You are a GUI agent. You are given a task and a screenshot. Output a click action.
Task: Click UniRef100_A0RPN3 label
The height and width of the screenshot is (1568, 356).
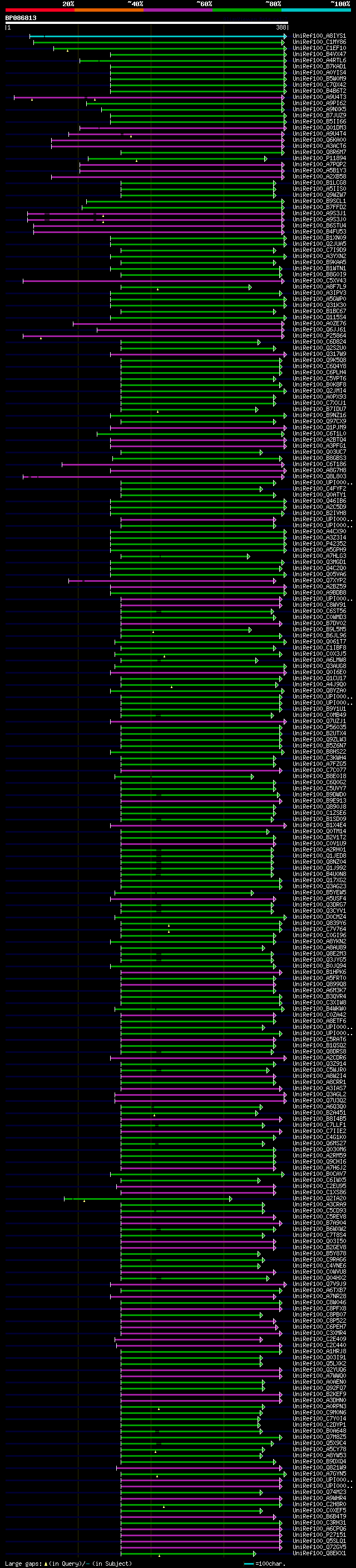(319, 1406)
